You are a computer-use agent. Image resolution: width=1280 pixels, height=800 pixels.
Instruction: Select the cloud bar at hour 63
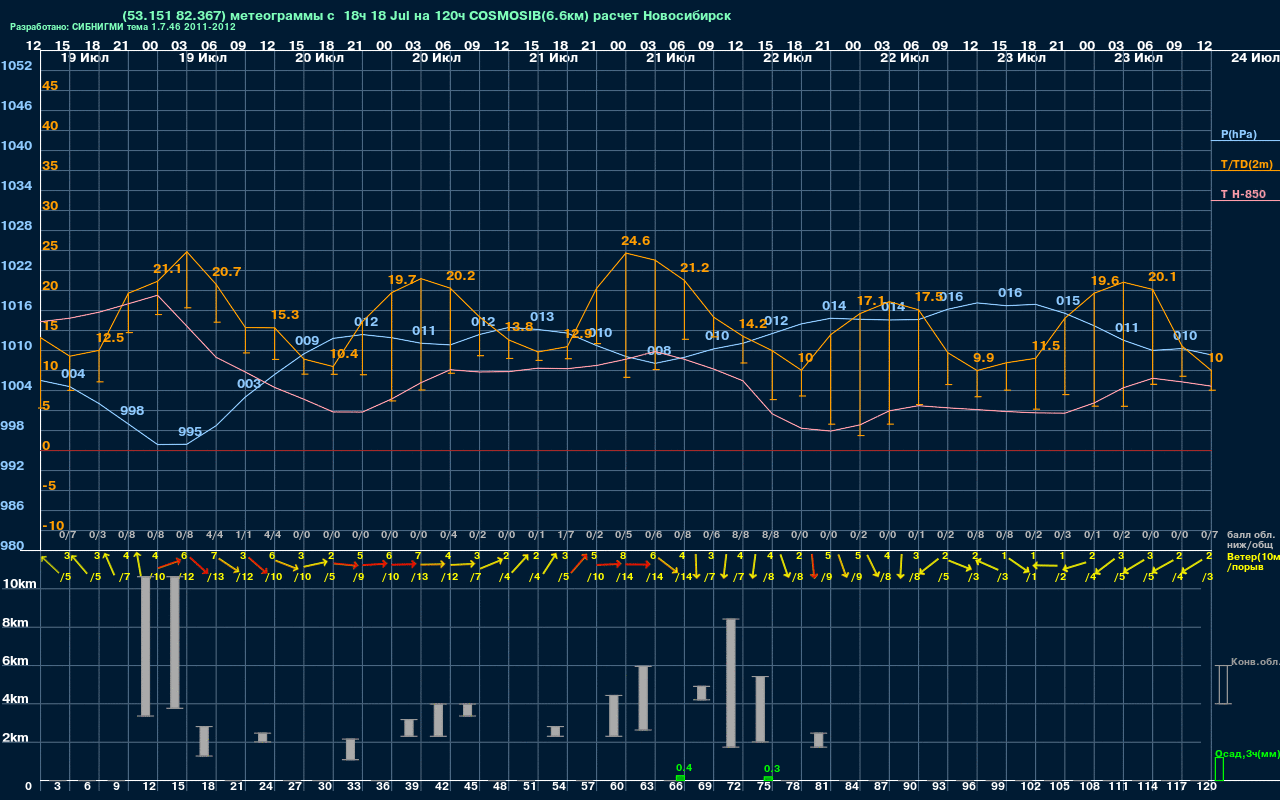point(644,698)
